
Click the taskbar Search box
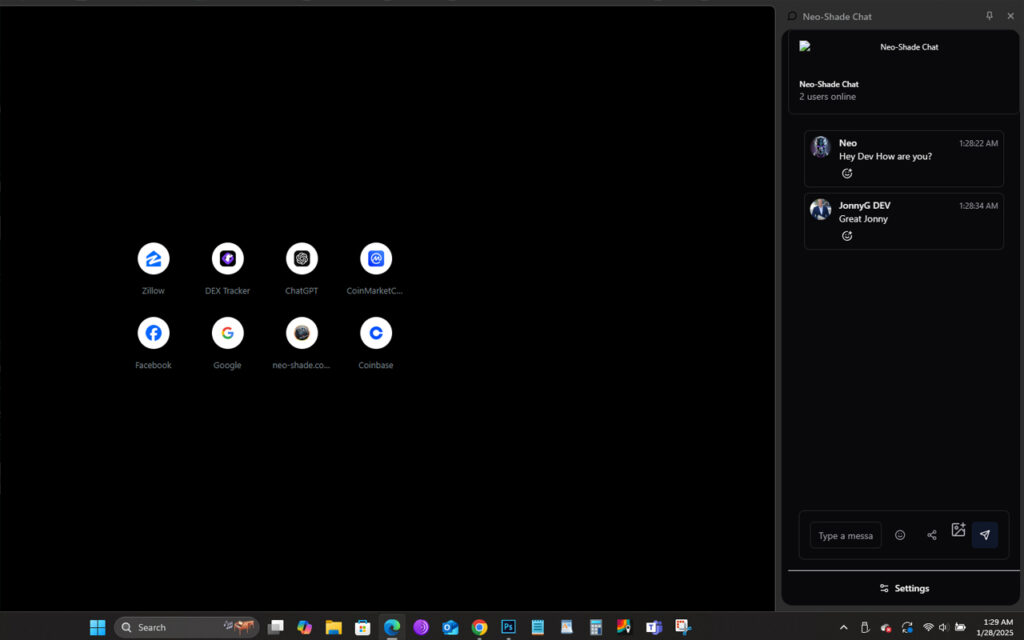pos(187,628)
